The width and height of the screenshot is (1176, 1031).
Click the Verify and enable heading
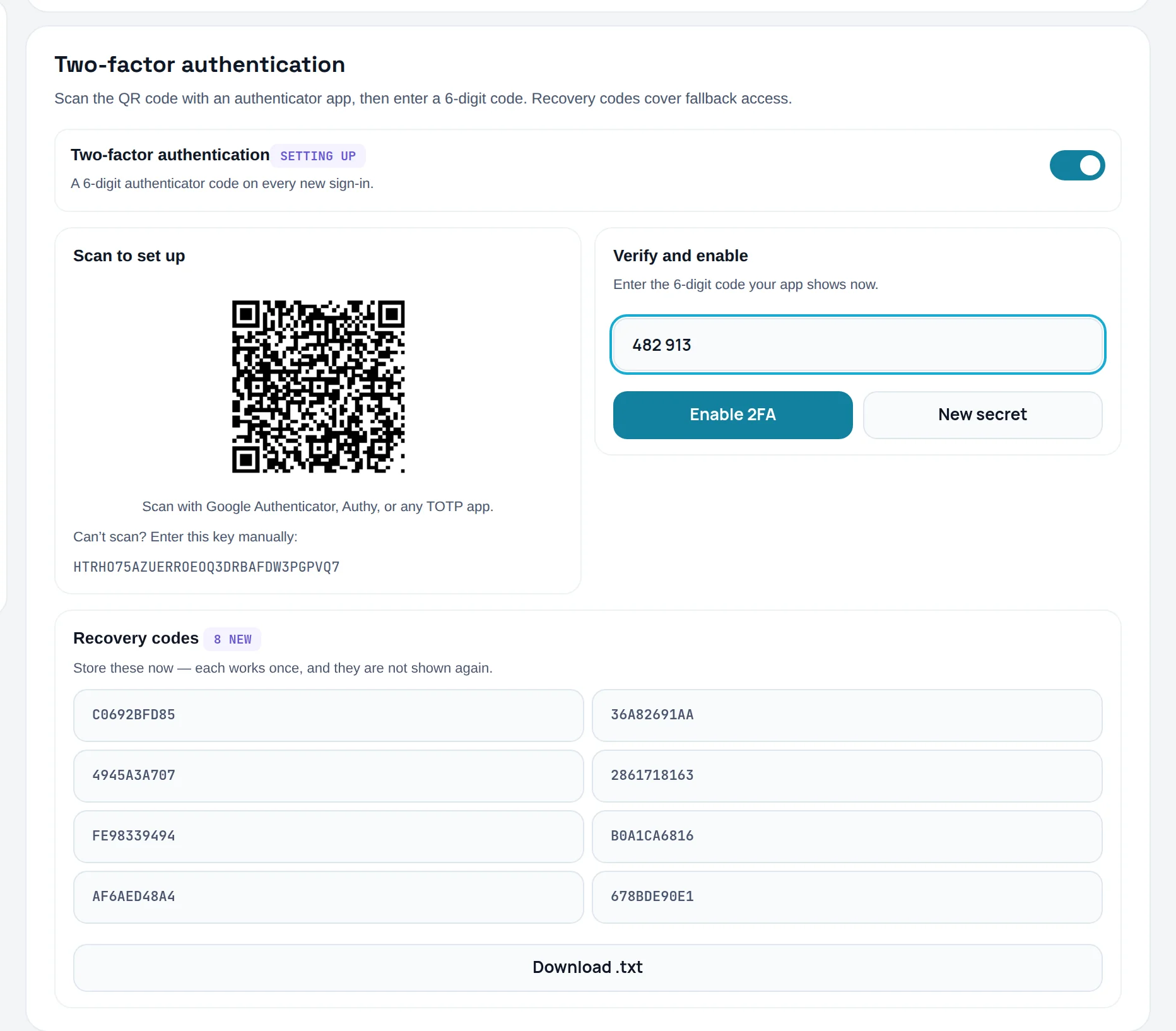click(x=680, y=256)
